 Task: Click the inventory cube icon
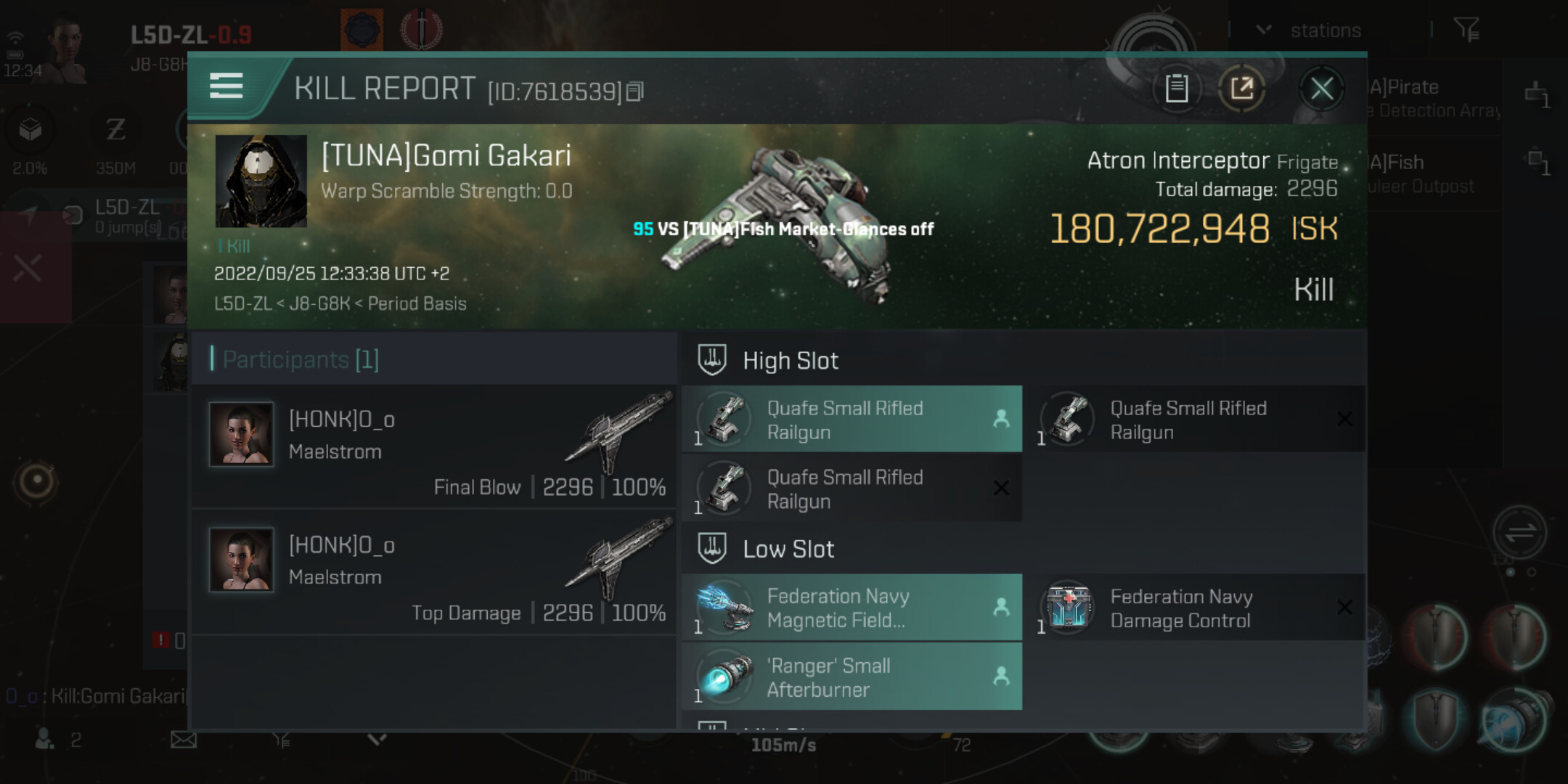[x=30, y=131]
